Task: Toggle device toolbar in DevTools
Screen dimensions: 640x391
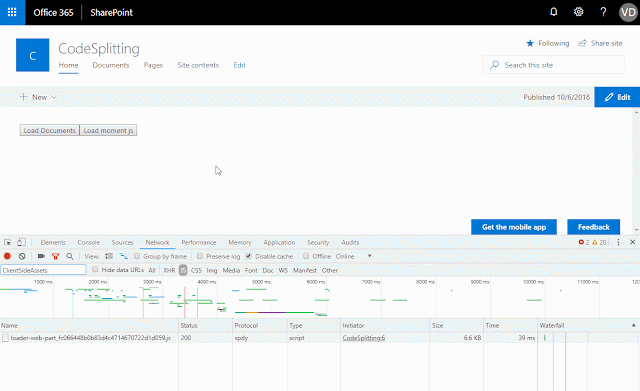Action: tap(21, 242)
